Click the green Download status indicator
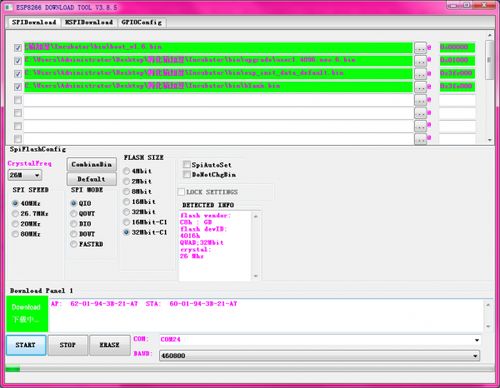500x388 pixels. (27, 314)
